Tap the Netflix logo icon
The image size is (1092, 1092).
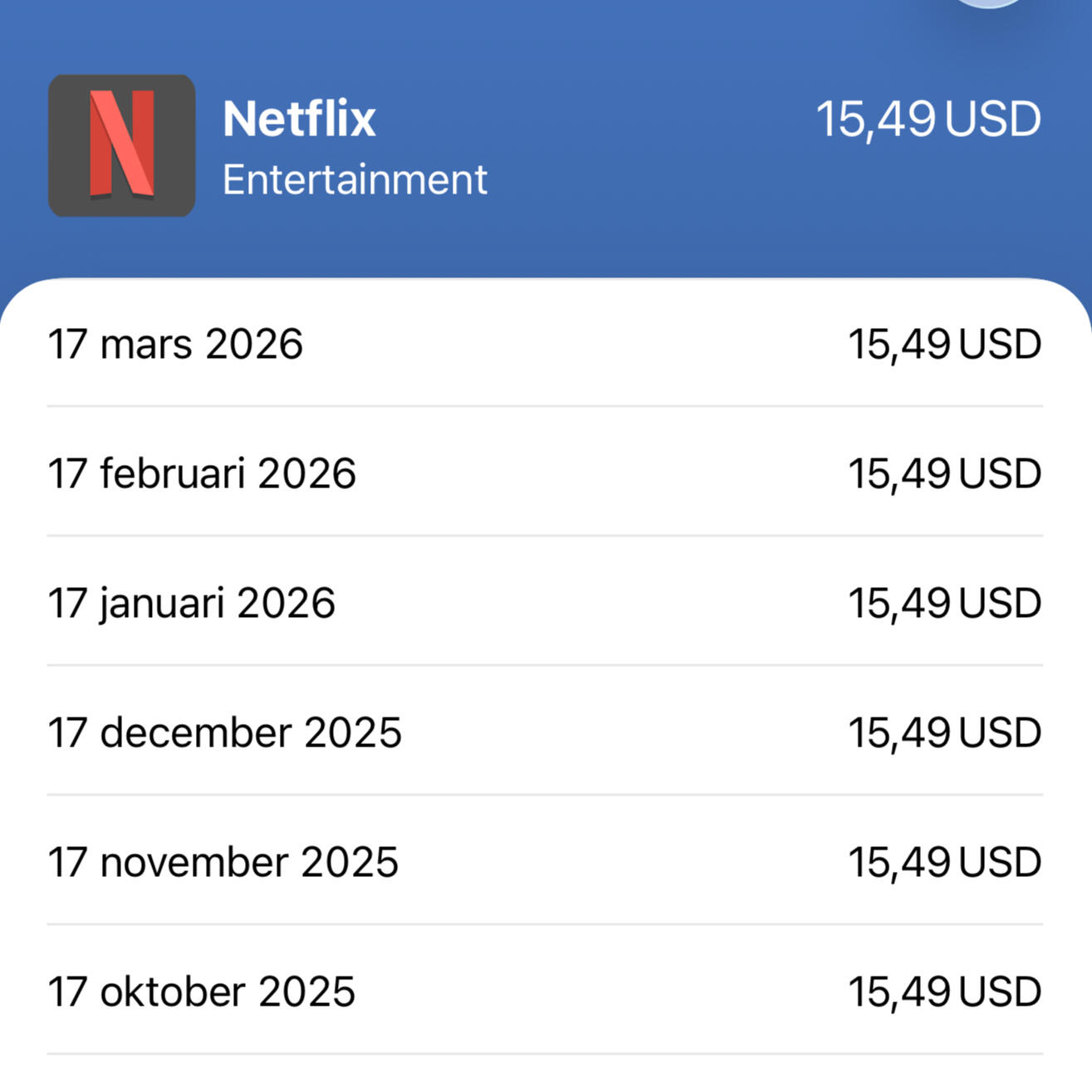122,145
